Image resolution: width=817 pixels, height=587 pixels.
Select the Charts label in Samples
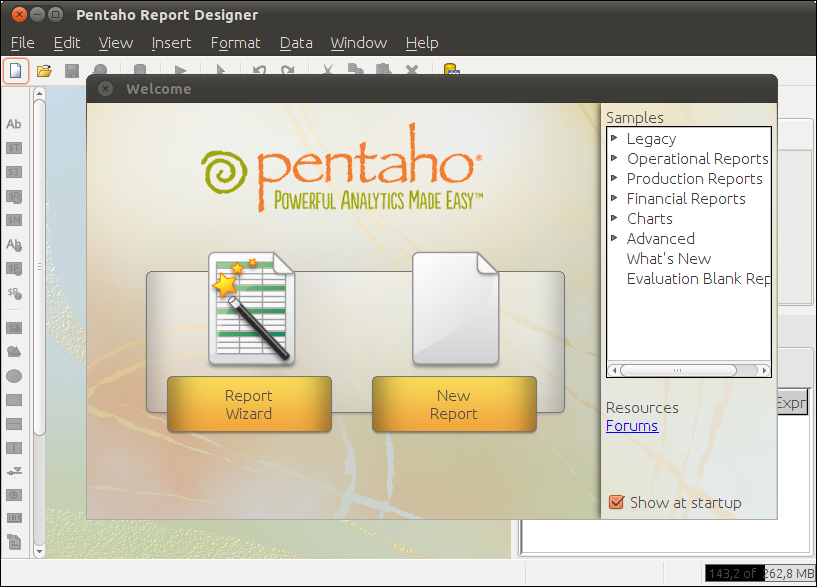pyautogui.click(x=650, y=219)
